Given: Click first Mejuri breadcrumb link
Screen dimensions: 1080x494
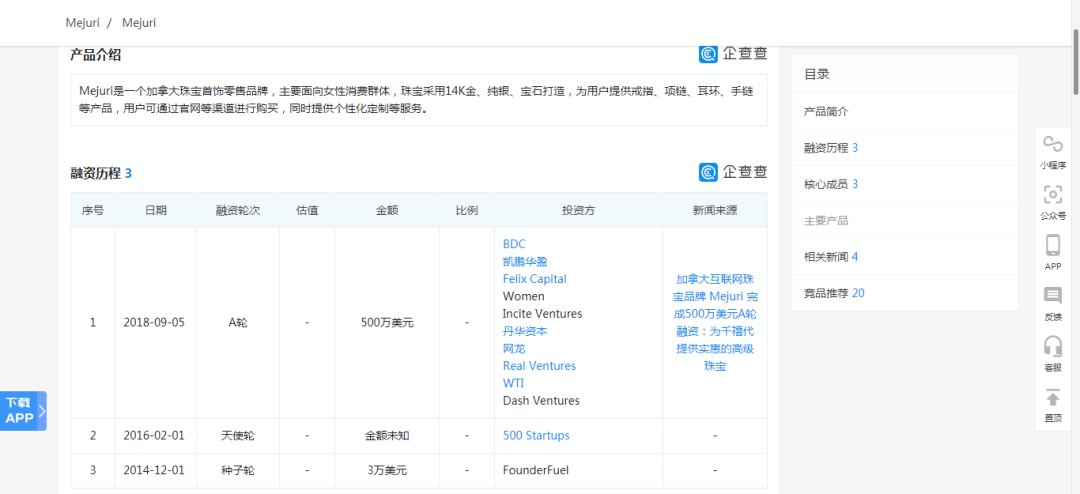Looking at the screenshot, I should 83,23.
